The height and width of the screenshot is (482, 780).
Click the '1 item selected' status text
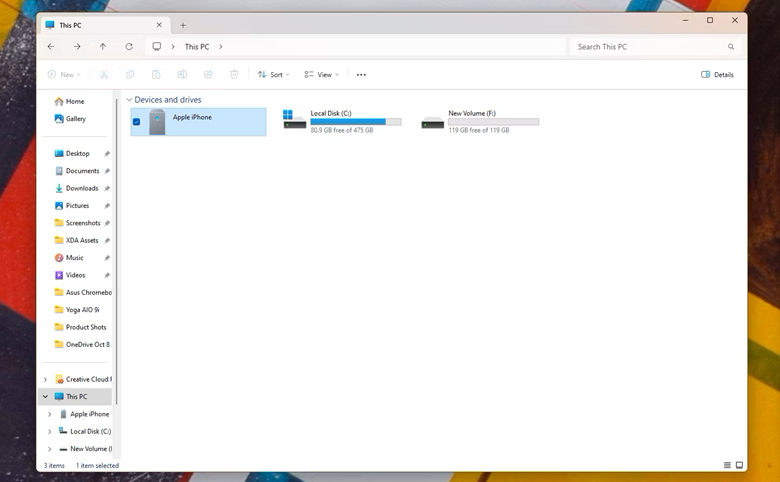click(x=98, y=466)
